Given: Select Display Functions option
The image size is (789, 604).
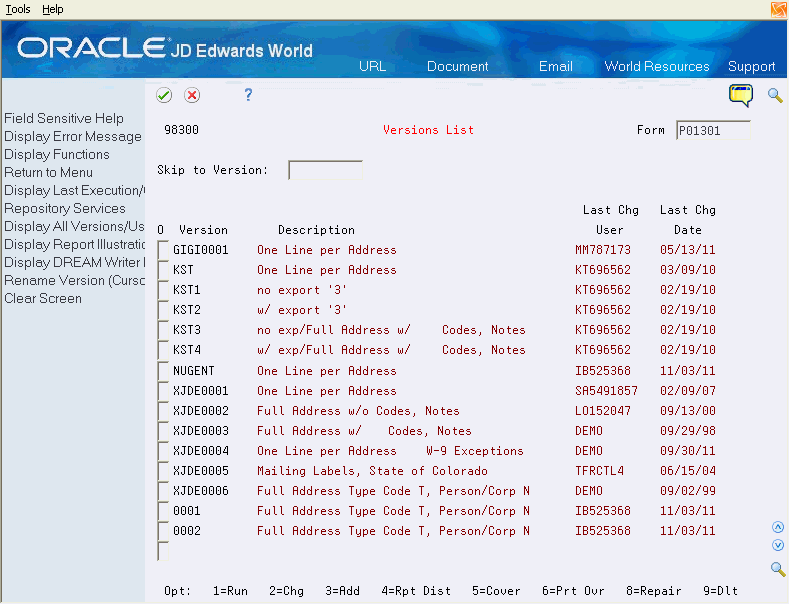Looking at the screenshot, I should (x=57, y=155).
